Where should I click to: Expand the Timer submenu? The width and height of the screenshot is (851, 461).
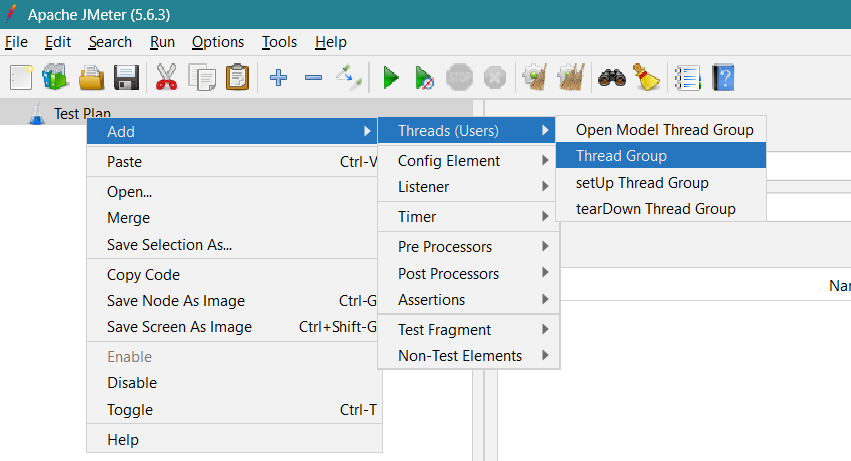pyautogui.click(x=467, y=217)
